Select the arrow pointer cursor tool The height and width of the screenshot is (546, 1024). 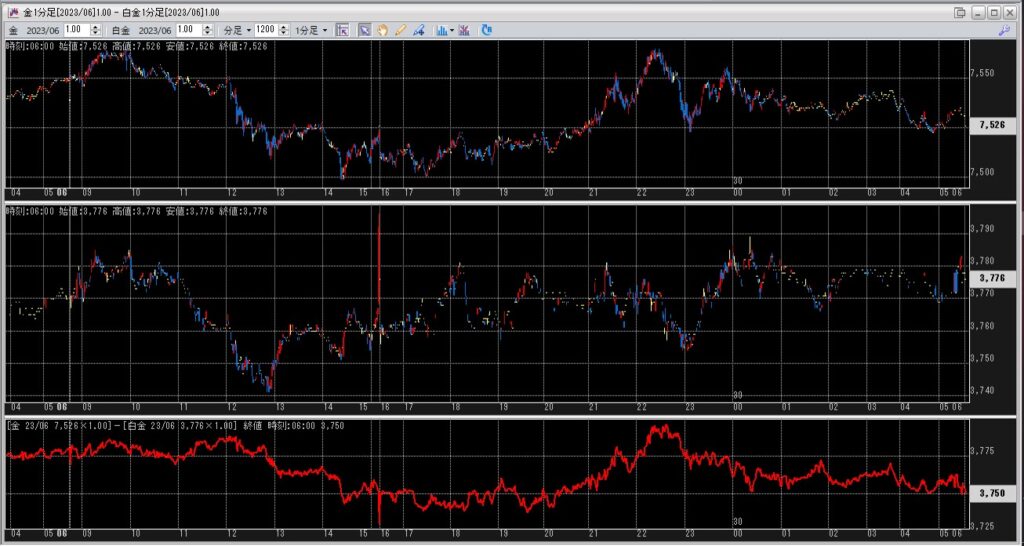pyautogui.click(x=365, y=30)
